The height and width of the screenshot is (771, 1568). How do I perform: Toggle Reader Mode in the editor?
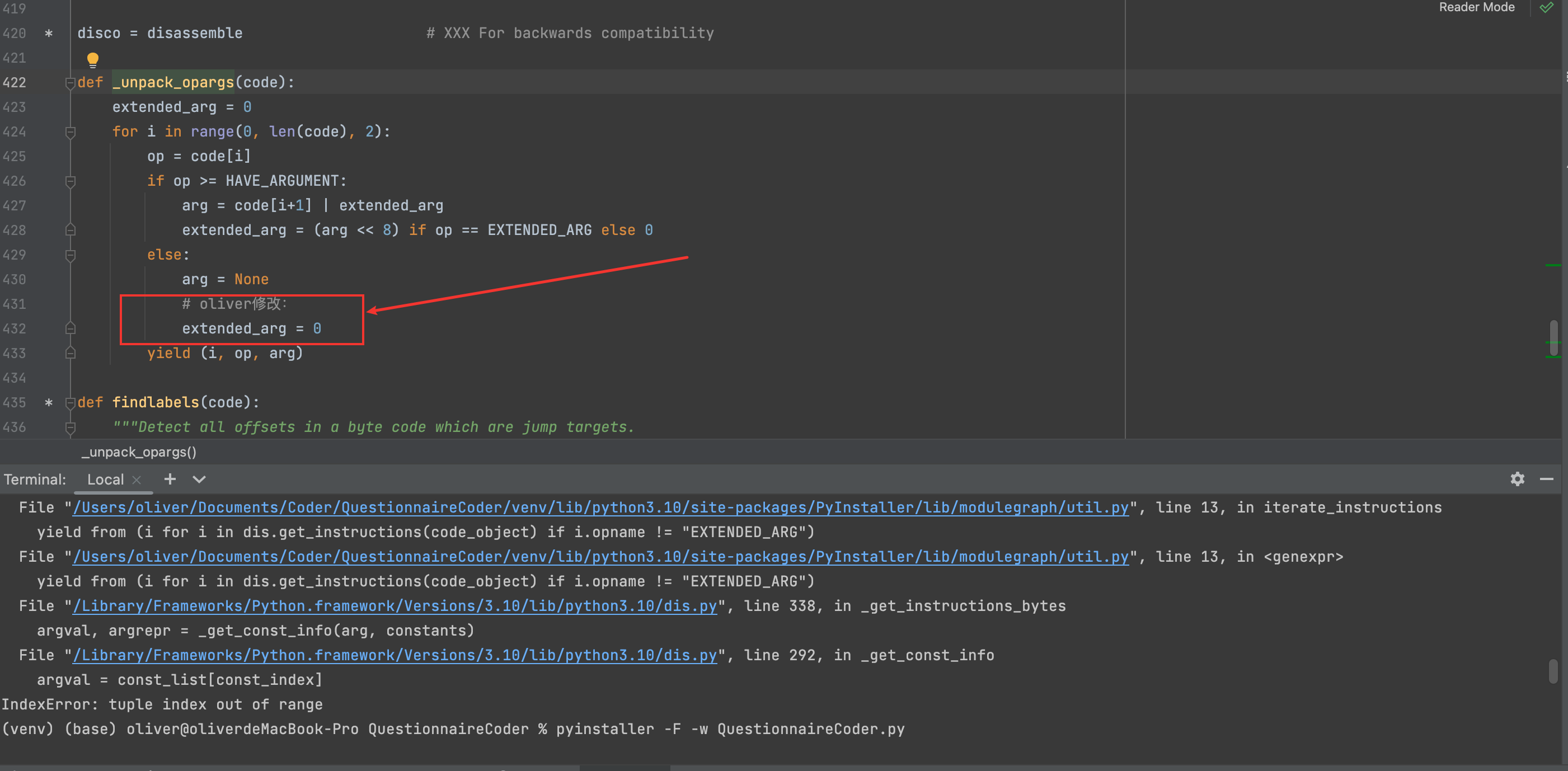[1476, 7]
